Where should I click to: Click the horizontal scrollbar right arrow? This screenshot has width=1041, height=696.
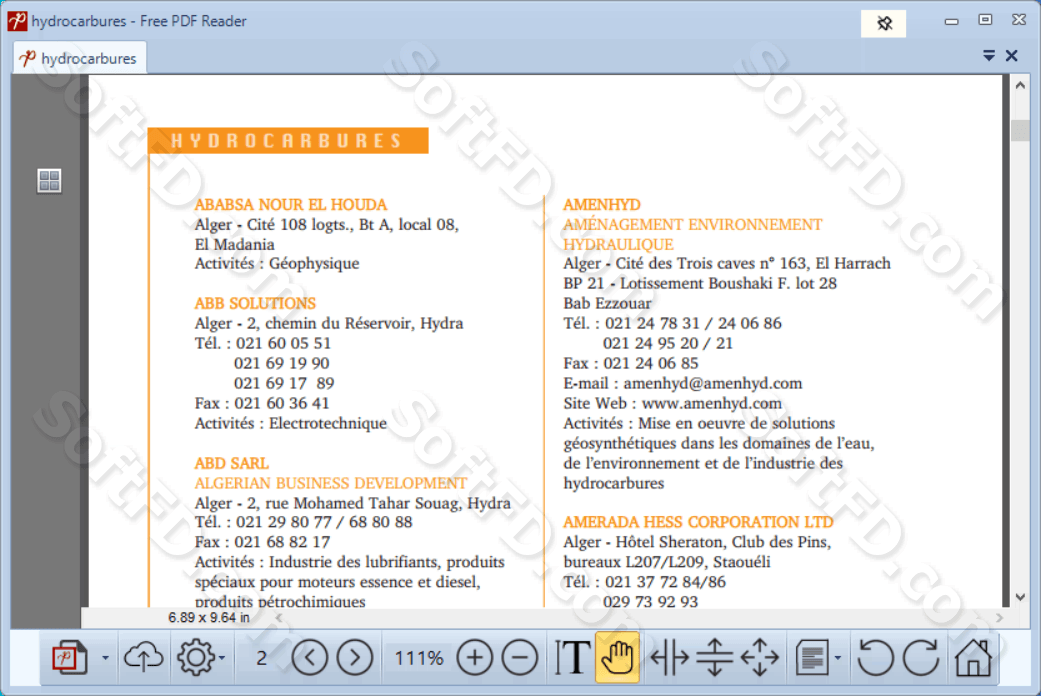(1000, 618)
